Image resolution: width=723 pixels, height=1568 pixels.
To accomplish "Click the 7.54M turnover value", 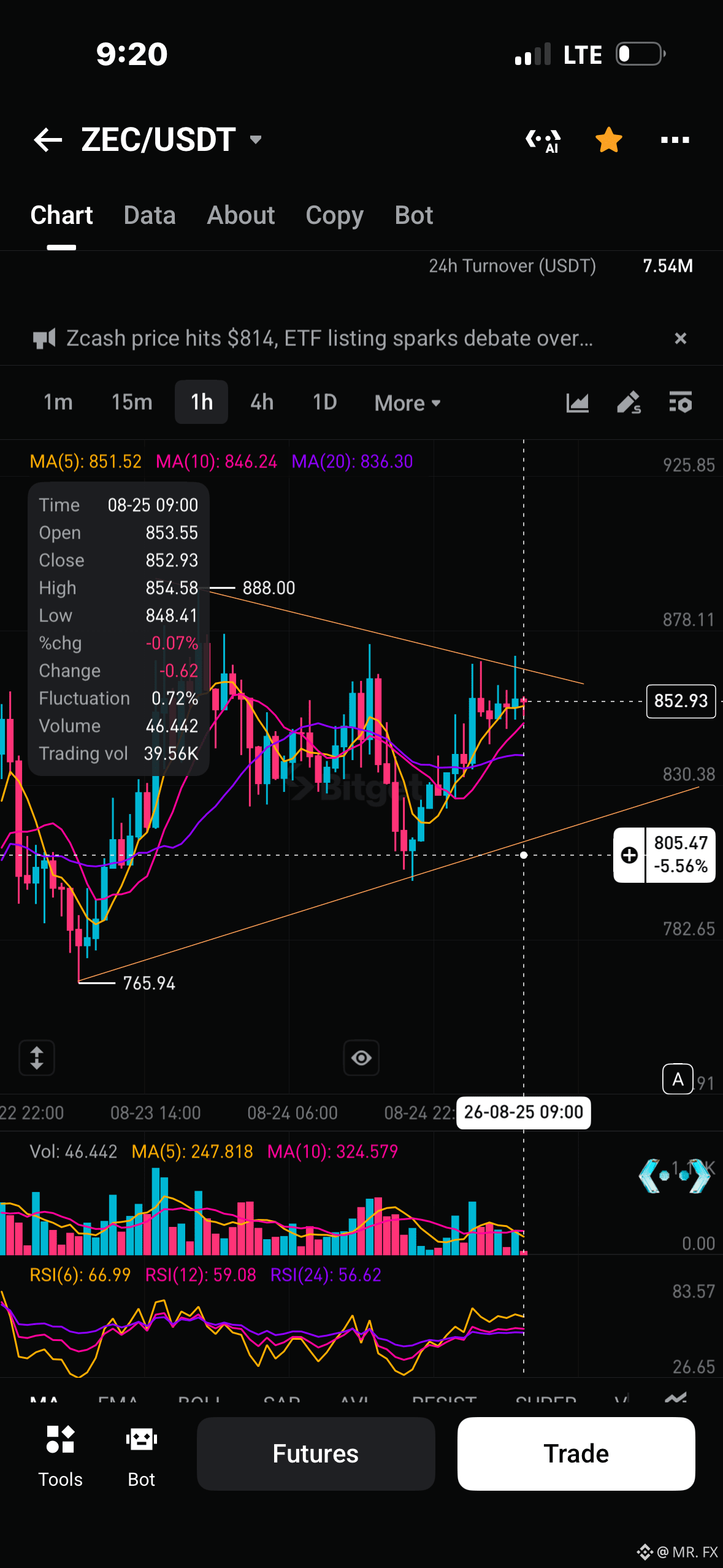I will 668,266.
